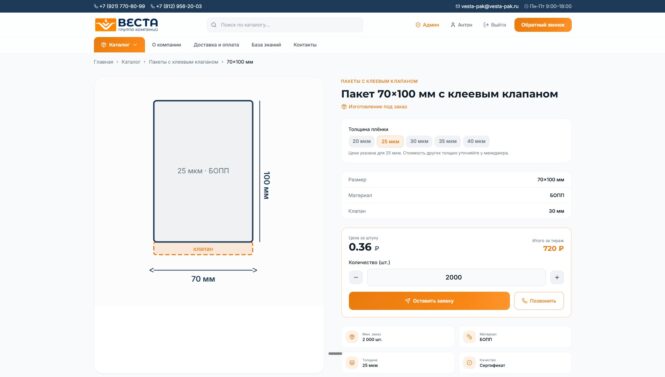Click the Антон account link
This screenshot has height=377, width=665.
click(x=461, y=25)
